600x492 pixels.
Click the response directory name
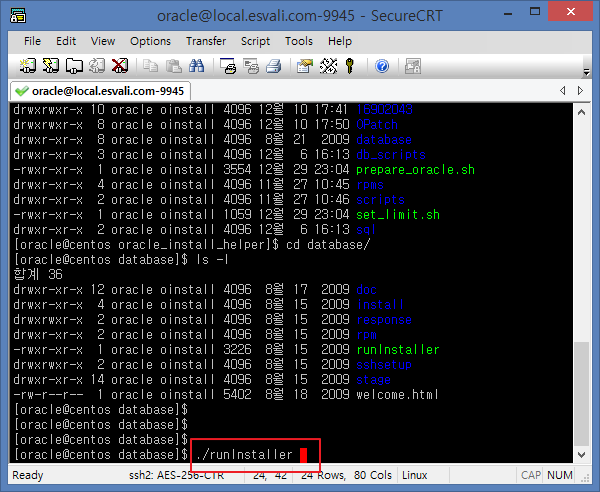coord(384,319)
